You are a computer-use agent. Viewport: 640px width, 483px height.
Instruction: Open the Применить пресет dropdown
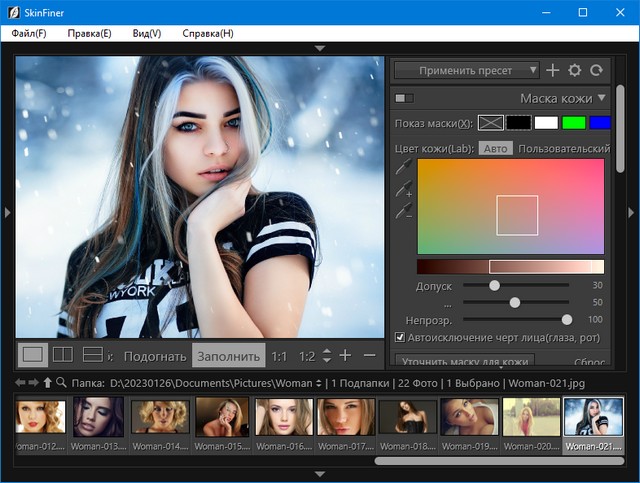tap(466, 70)
